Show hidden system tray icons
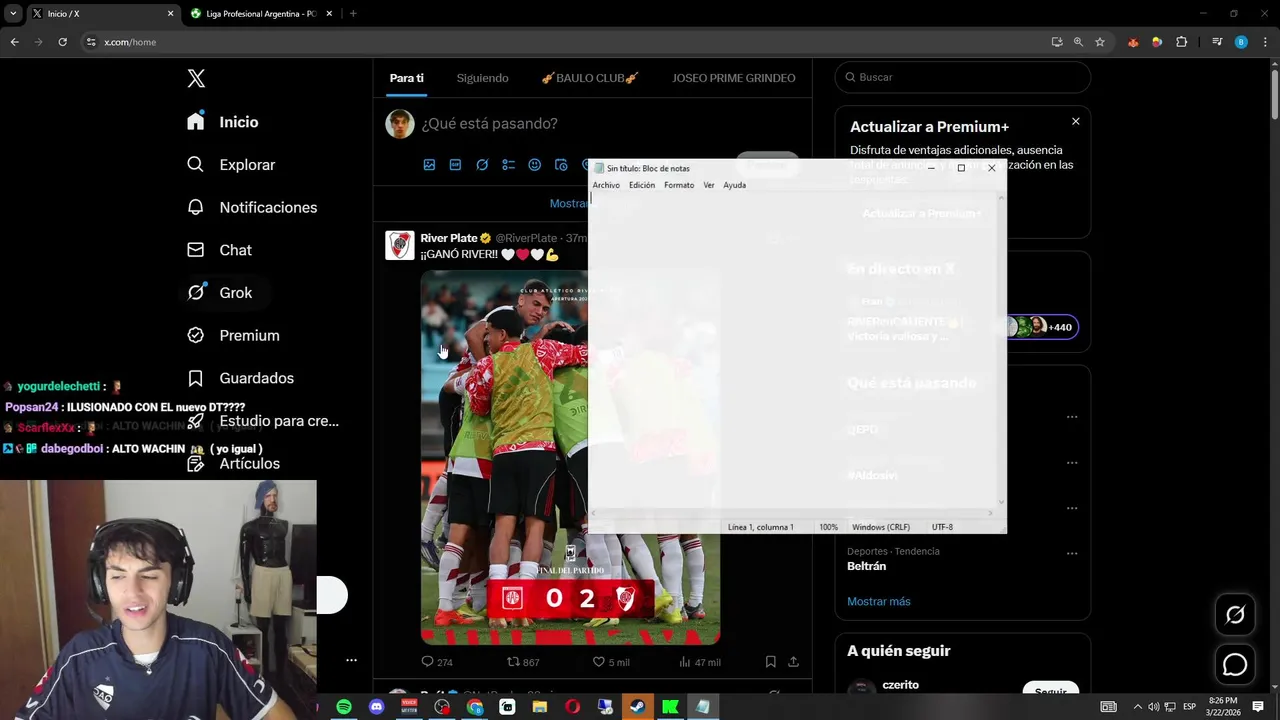This screenshot has width=1280, height=720. [x=1137, y=707]
